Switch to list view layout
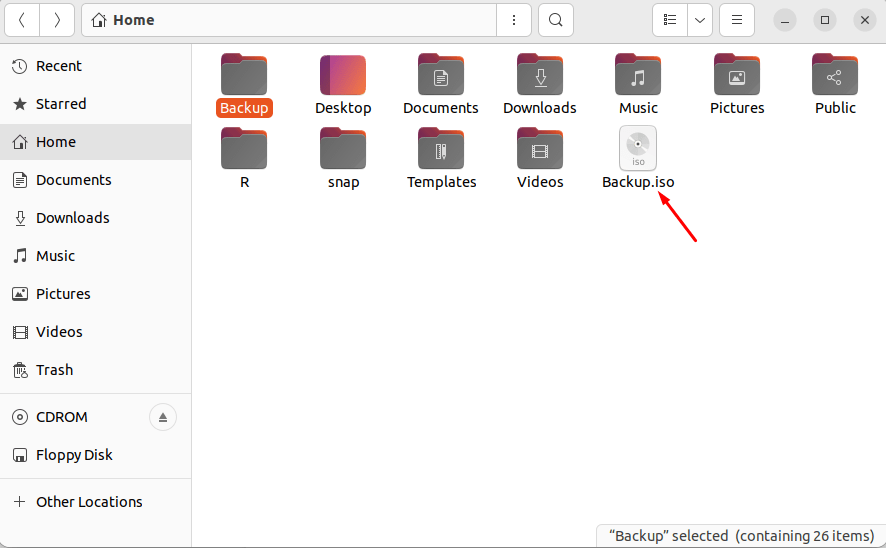Viewport: 886px width, 548px height. tap(670, 20)
